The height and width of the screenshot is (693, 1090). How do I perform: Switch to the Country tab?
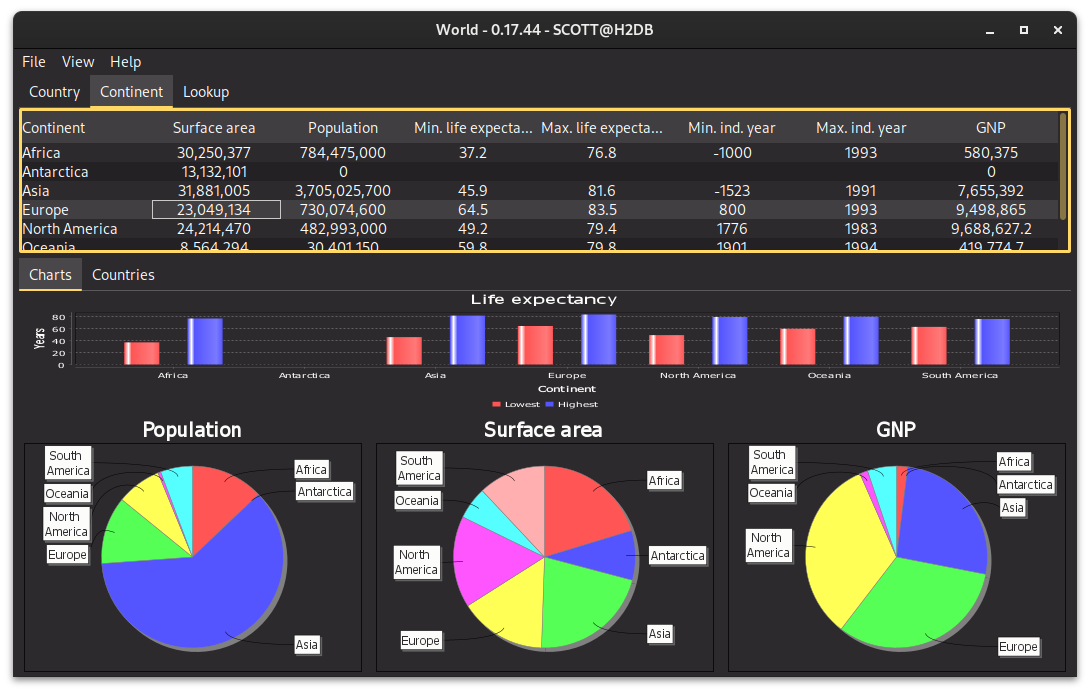pyautogui.click(x=54, y=92)
